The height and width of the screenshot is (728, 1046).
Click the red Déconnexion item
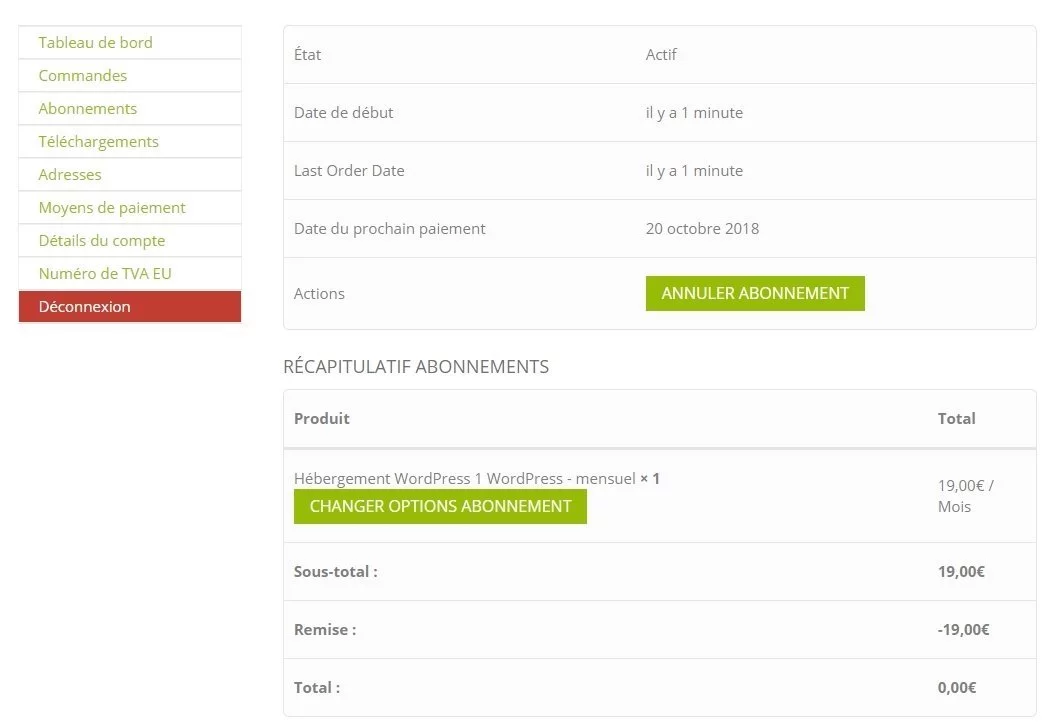[129, 306]
